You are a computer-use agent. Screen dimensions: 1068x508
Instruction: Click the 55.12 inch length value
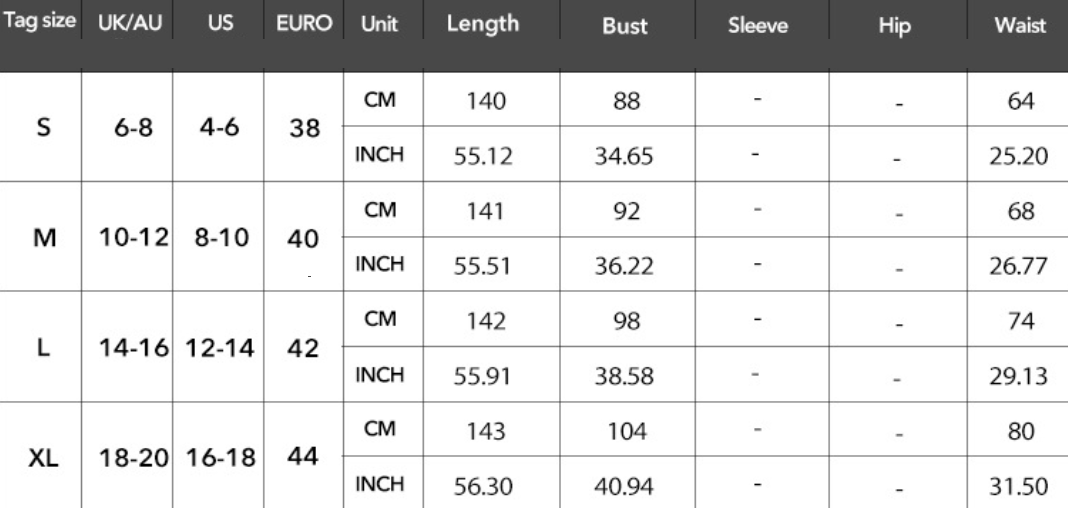coord(484,157)
